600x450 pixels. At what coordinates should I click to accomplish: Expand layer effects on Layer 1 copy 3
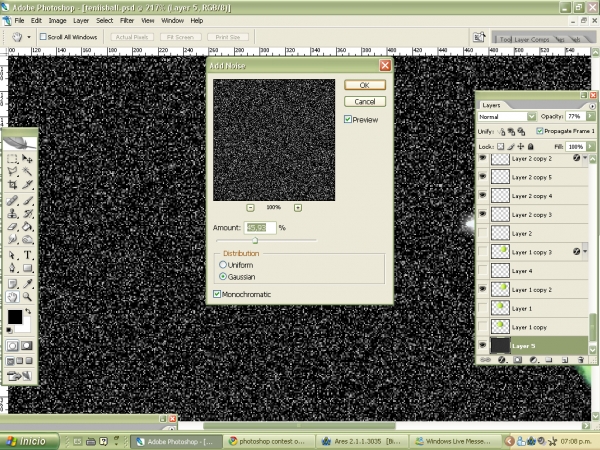(585, 251)
